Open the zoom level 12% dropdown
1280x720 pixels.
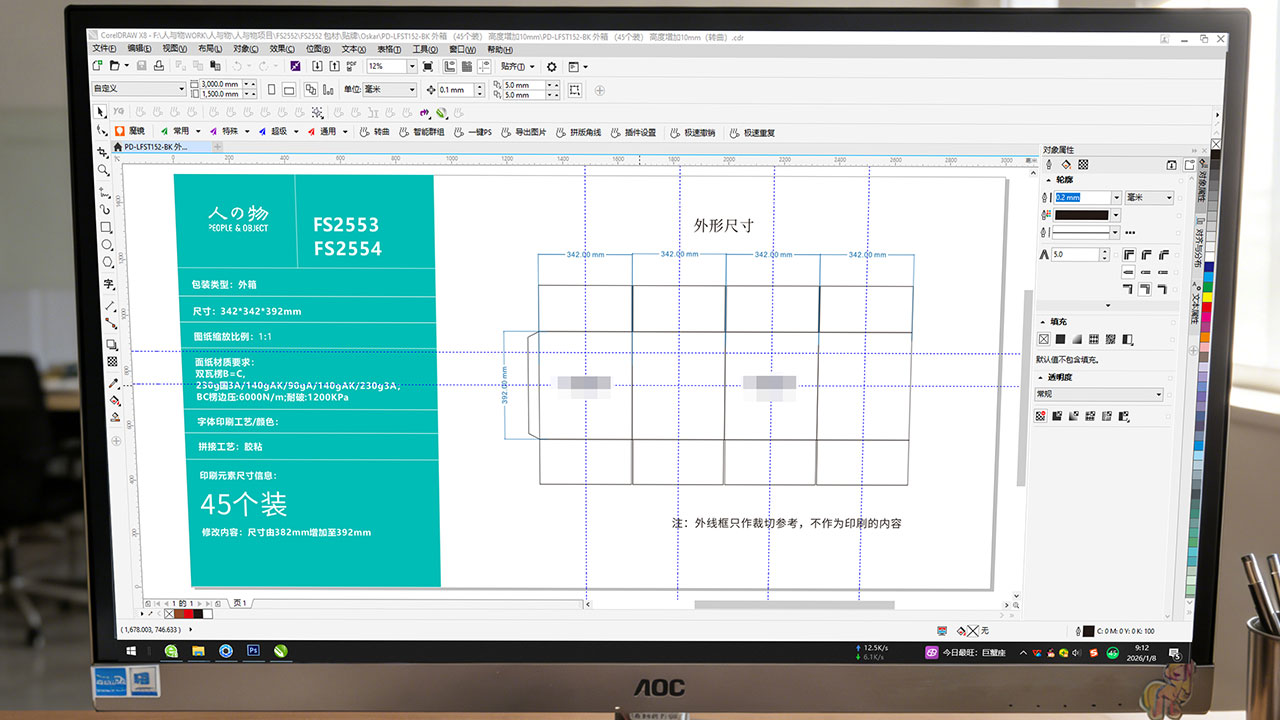coord(411,66)
